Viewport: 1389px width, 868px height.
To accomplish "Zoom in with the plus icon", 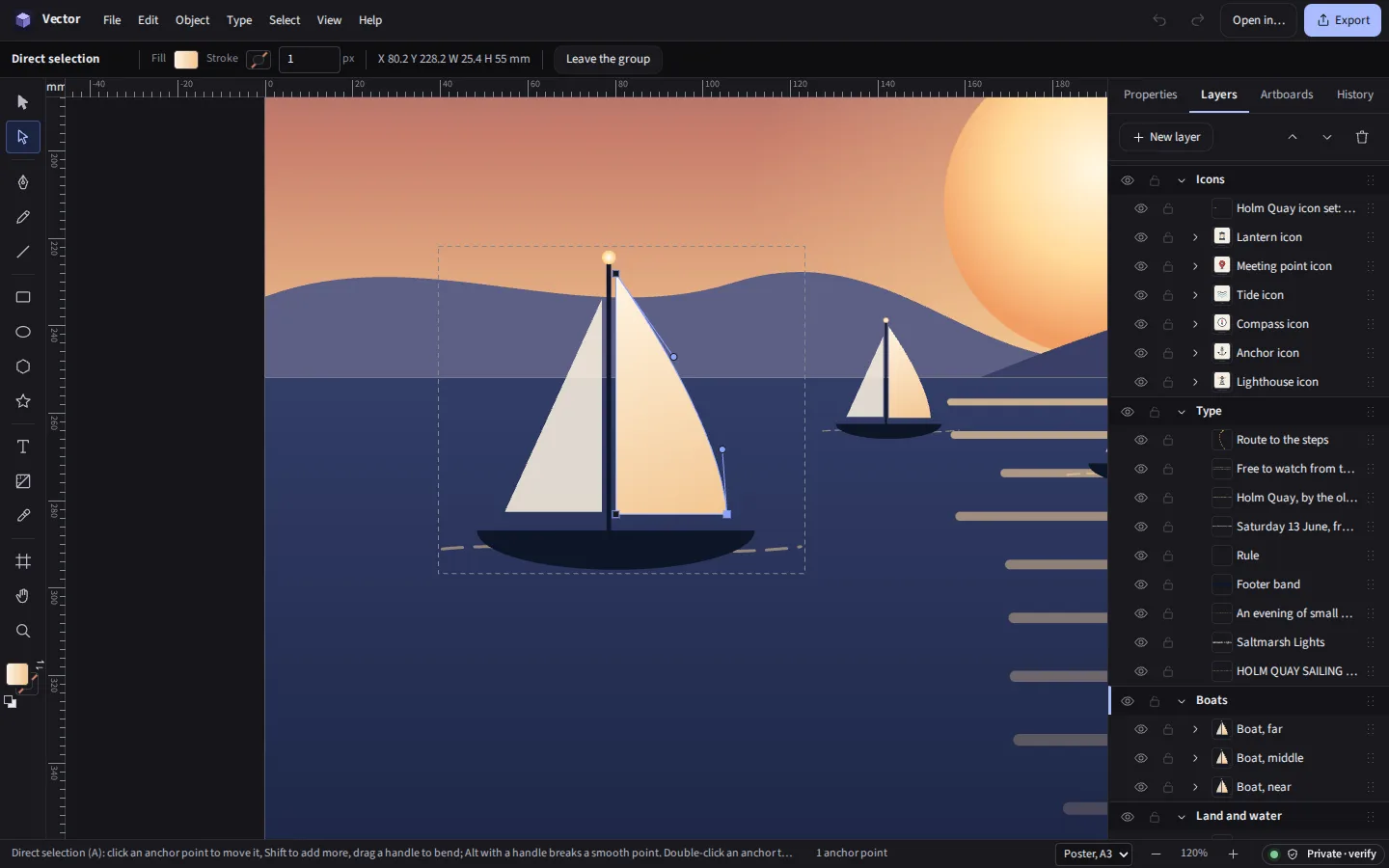I will (x=1233, y=854).
